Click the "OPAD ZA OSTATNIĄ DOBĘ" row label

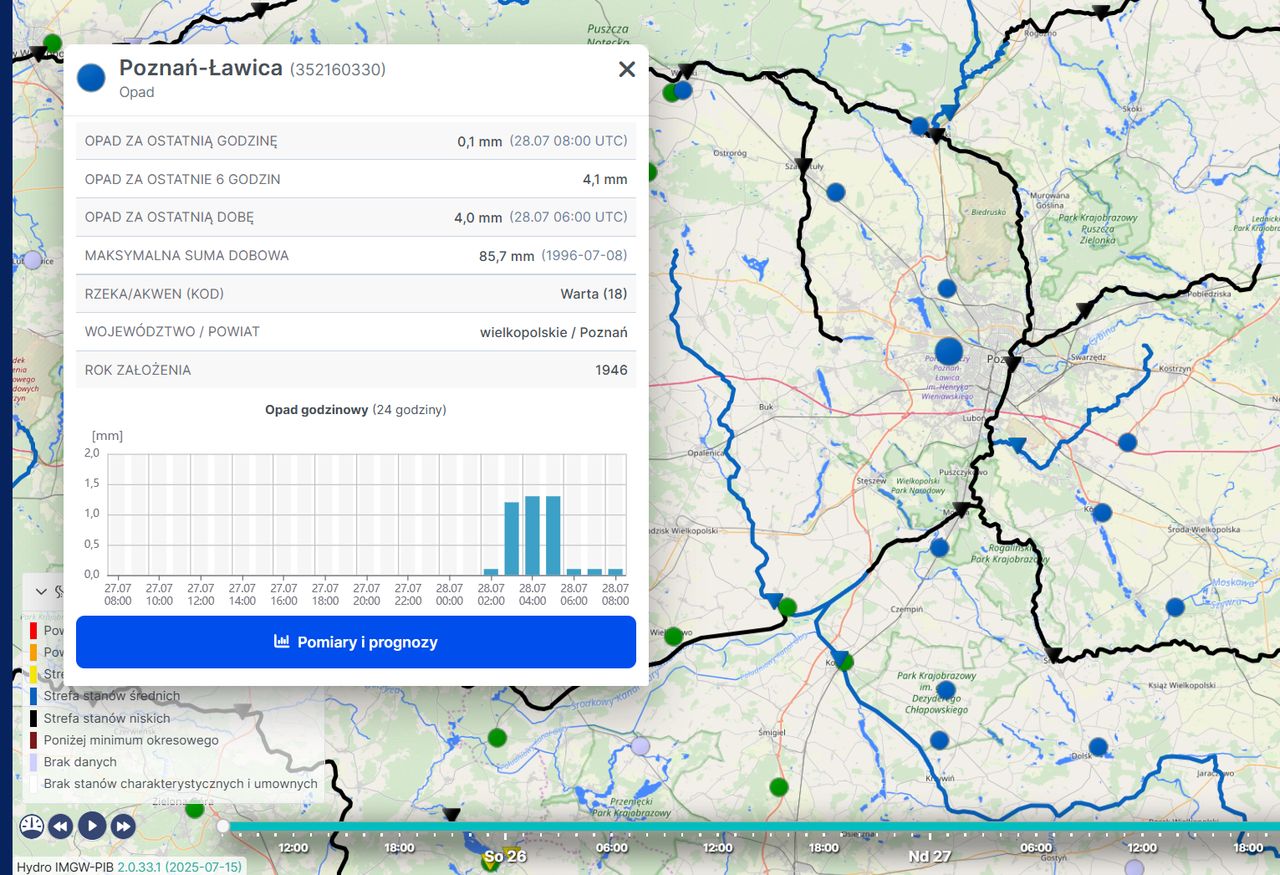click(x=169, y=217)
